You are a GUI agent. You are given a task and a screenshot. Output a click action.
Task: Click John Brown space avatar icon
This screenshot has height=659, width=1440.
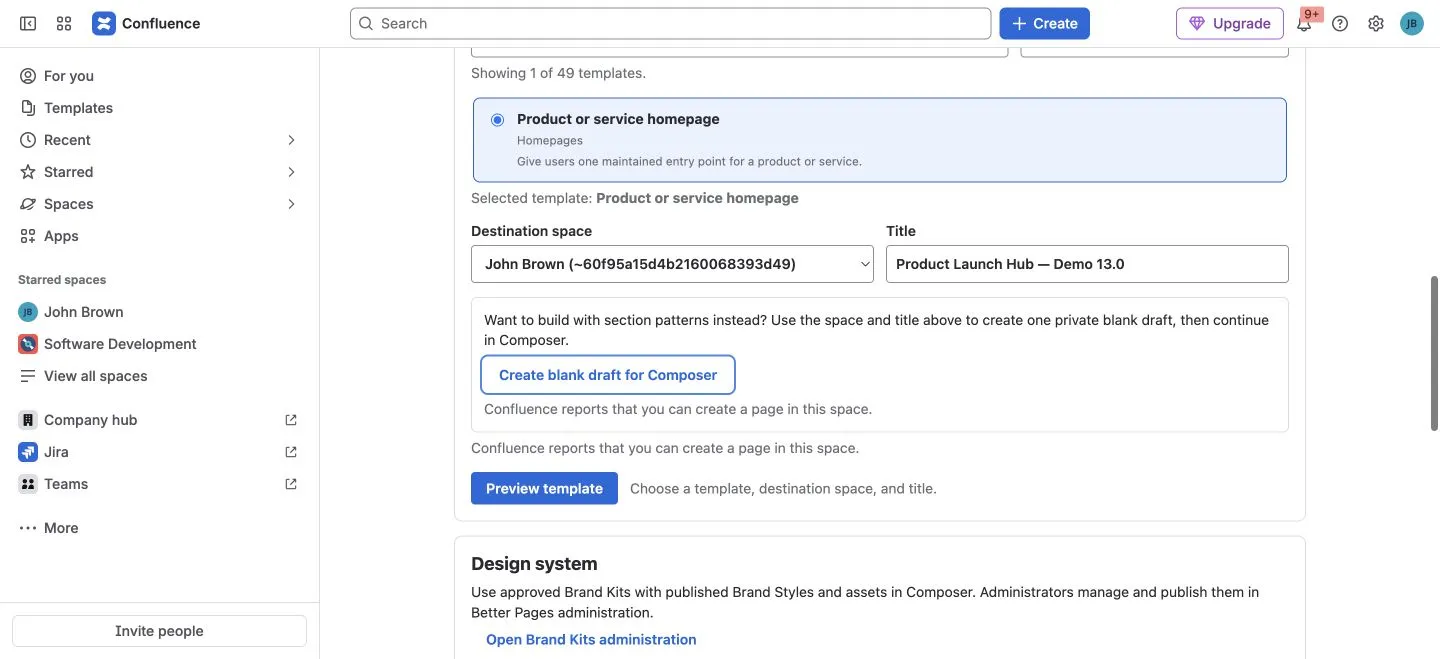coord(28,312)
